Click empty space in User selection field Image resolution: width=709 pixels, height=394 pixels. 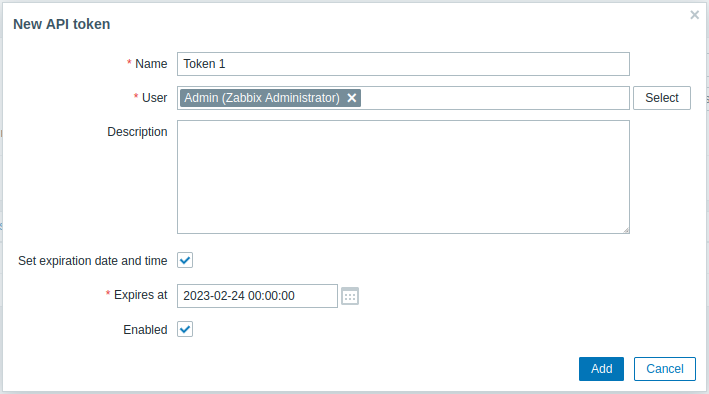[495, 98]
